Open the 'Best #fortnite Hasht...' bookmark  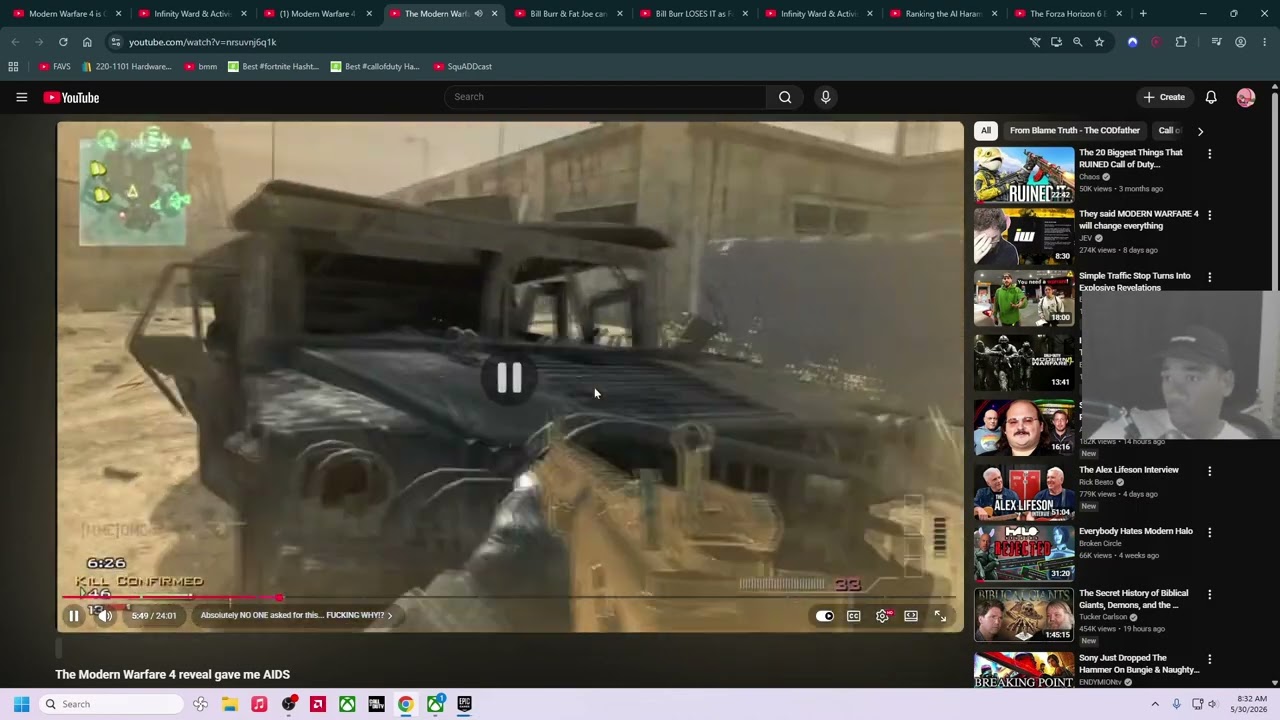coord(273,67)
